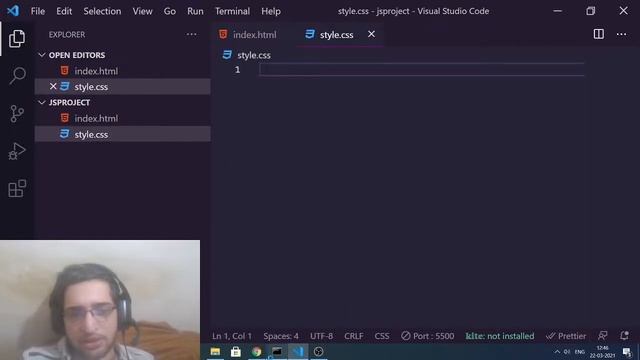
Task: Open clock showing 22-03-2021
Action: coord(602,351)
